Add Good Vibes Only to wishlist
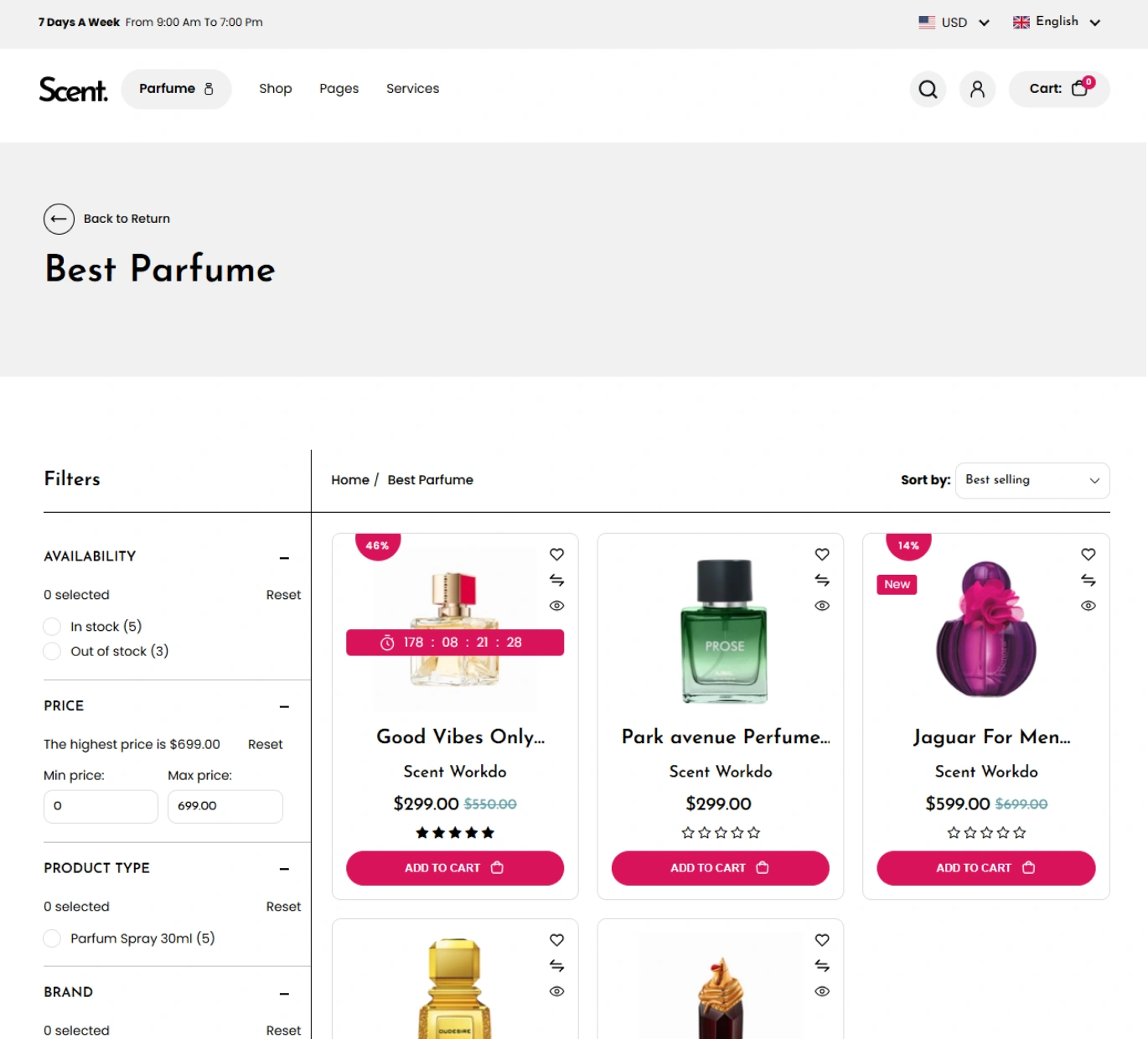 coord(556,555)
